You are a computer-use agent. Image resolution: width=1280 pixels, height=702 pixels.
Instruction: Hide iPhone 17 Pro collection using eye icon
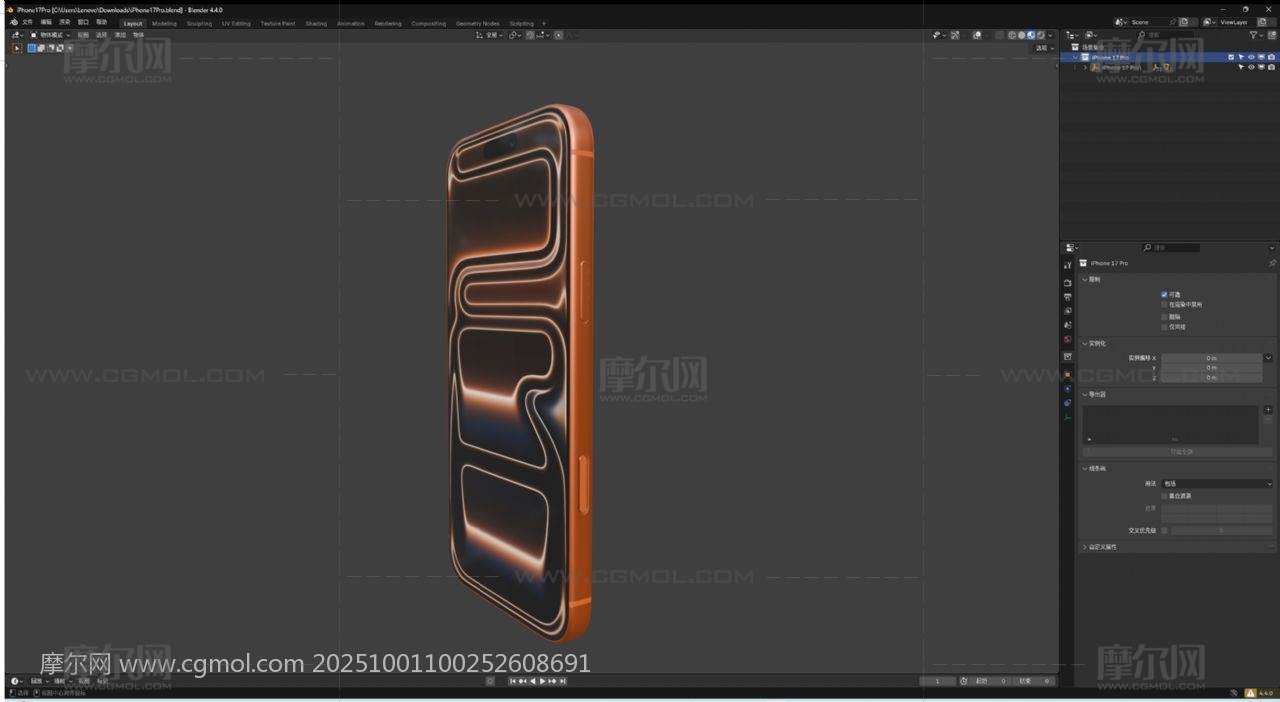[1250, 57]
